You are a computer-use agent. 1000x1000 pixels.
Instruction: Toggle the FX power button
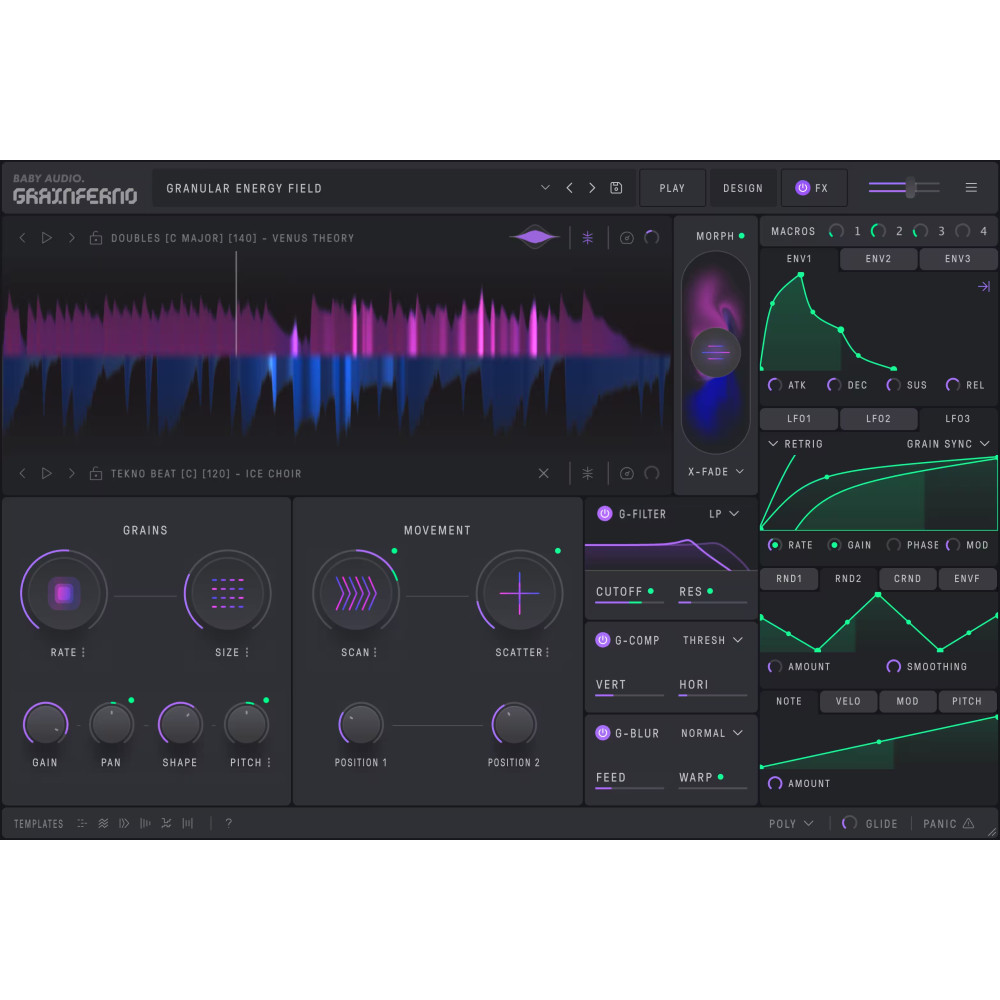point(802,187)
